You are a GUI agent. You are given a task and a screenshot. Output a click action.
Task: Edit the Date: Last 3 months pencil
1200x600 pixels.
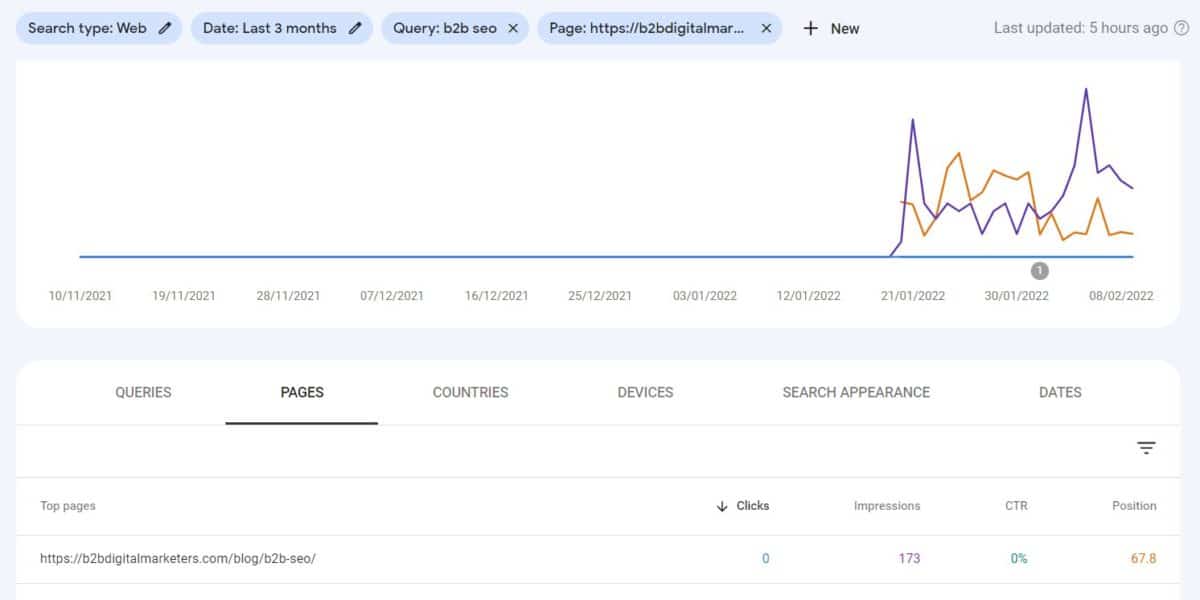point(355,28)
